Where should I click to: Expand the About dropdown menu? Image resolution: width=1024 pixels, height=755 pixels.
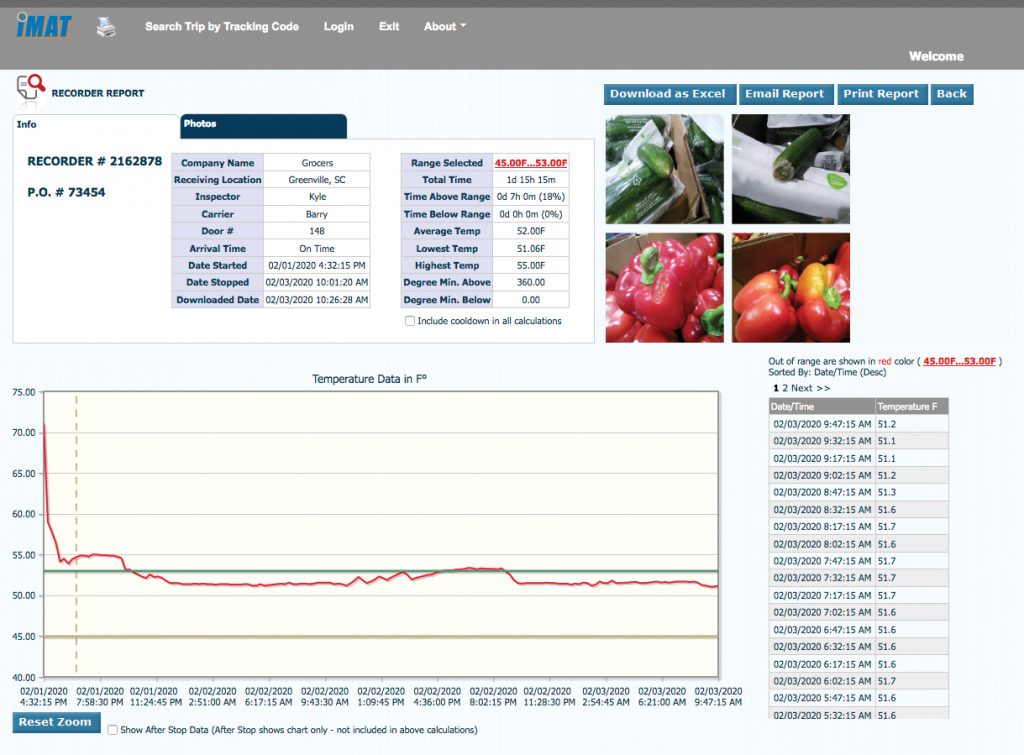[445, 27]
